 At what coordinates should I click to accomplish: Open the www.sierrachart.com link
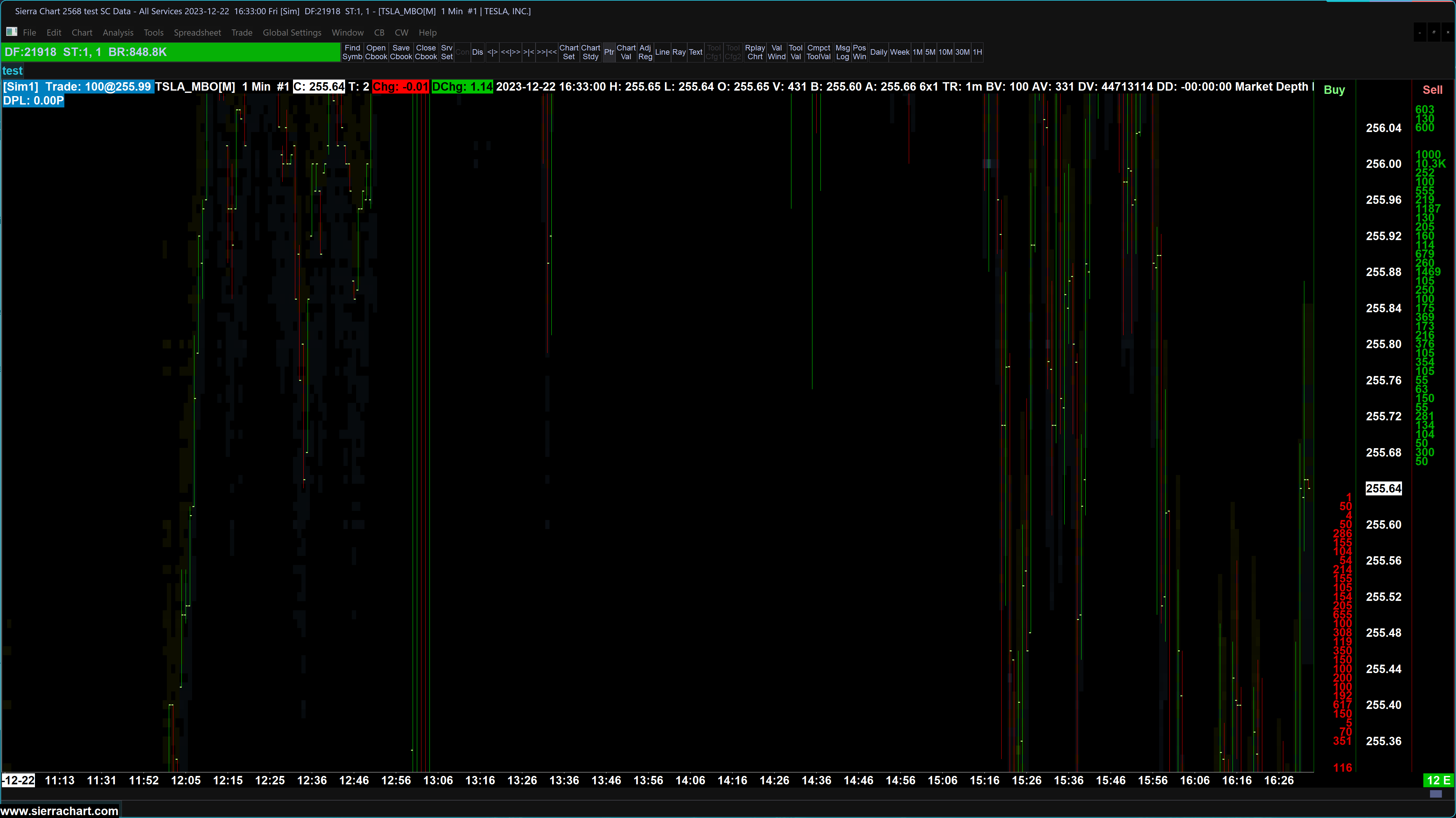coord(60,811)
